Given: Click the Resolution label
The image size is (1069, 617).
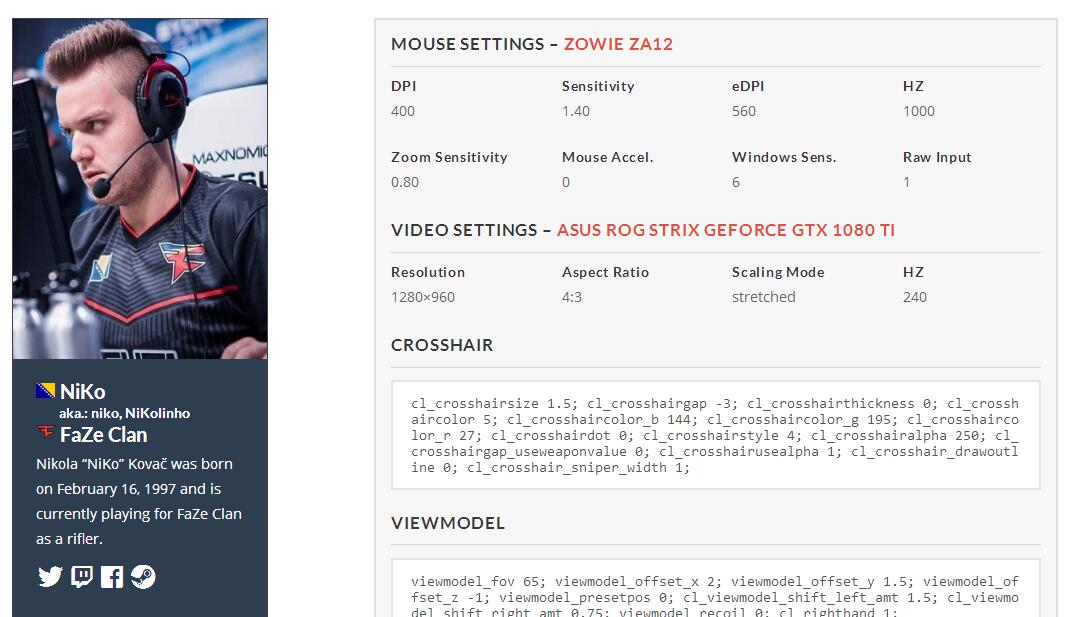Looking at the screenshot, I should tap(427, 272).
